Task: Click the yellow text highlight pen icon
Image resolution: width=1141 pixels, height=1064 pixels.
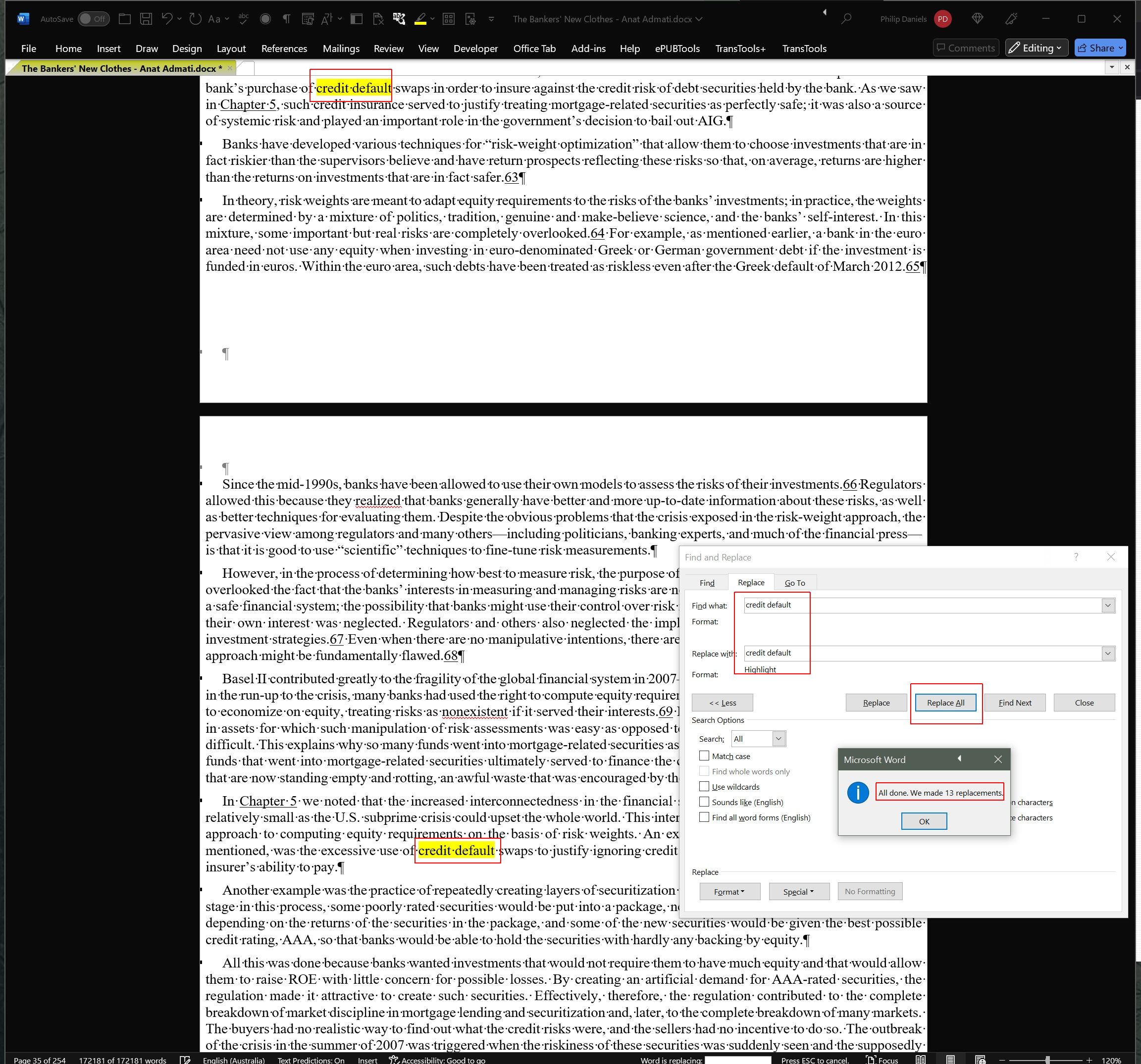Action: point(420,19)
